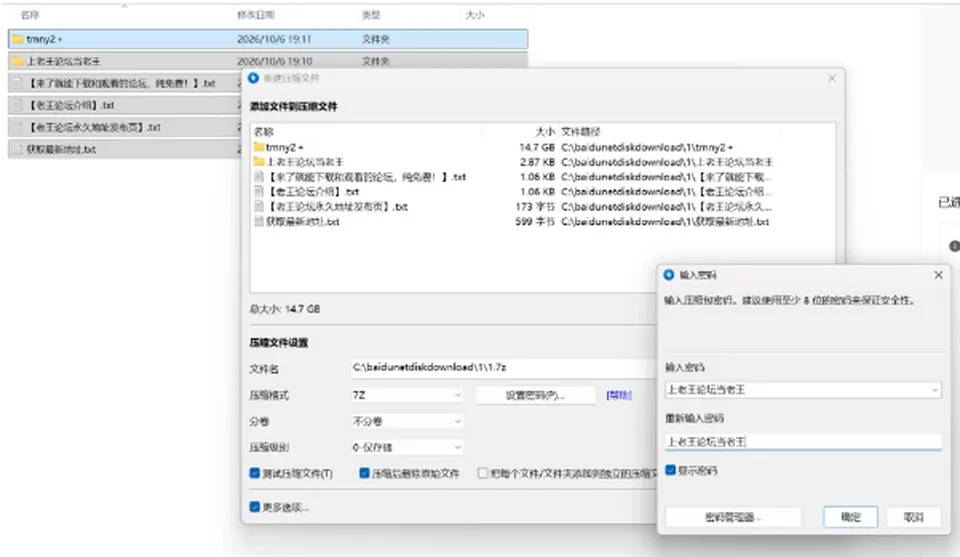Click the 上老王论坛当老王 folder icon in compress dialog
The image size is (960, 557).
[258, 162]
